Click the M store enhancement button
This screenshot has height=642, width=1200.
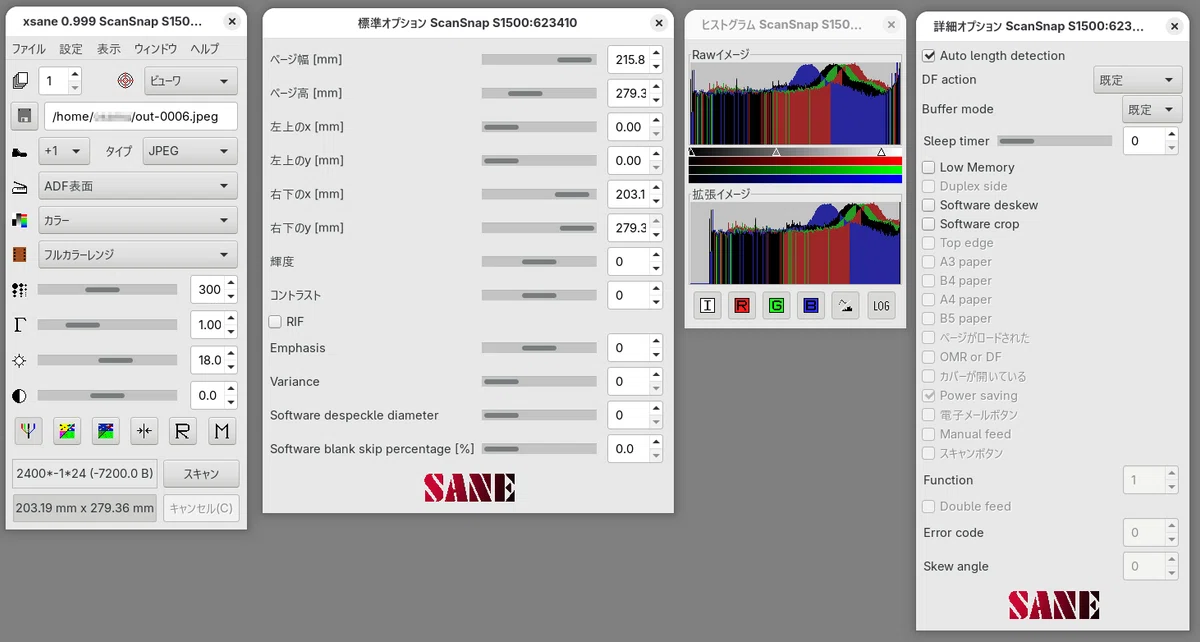coord(222,431)
